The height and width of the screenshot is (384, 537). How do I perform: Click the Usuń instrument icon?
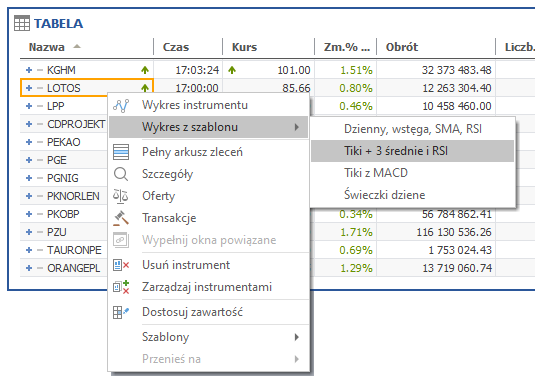click(121, 265)
